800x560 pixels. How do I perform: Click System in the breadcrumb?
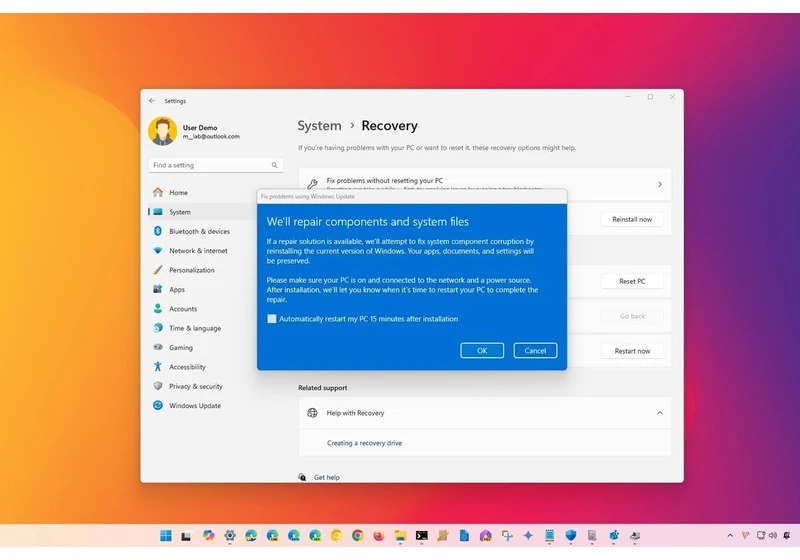tap(319, 125)
